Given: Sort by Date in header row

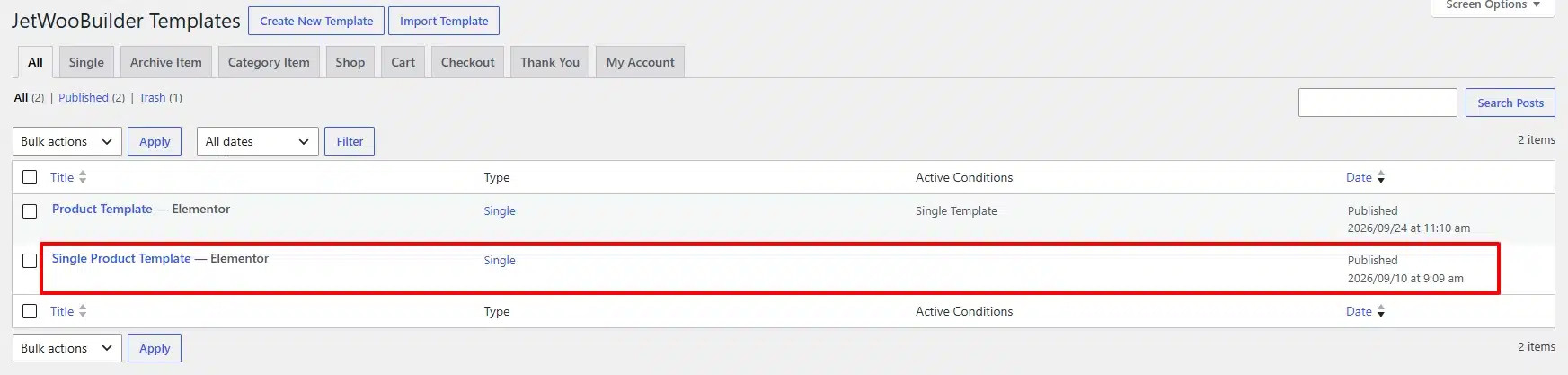Looking at the screenshot, I should point(1359,177).
